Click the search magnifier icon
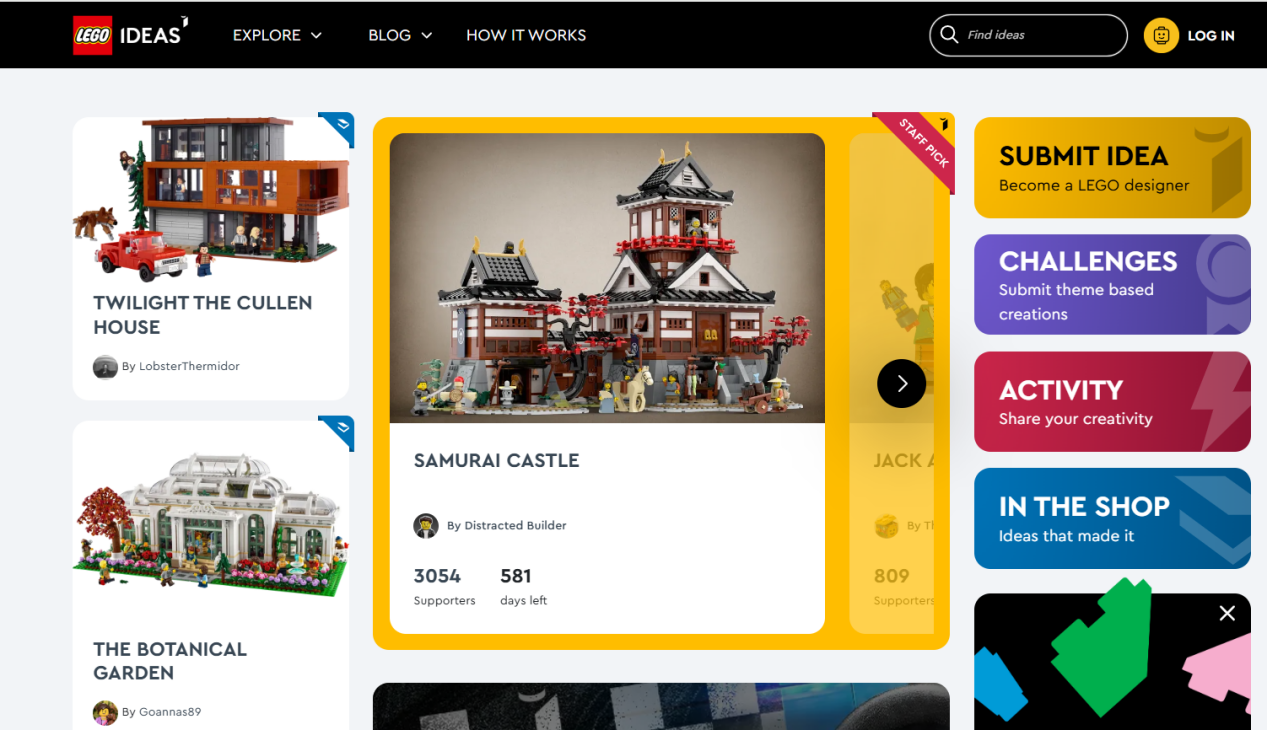This screenshot has height=730, width=1267. pyautogui.click(x=948, y=35)
